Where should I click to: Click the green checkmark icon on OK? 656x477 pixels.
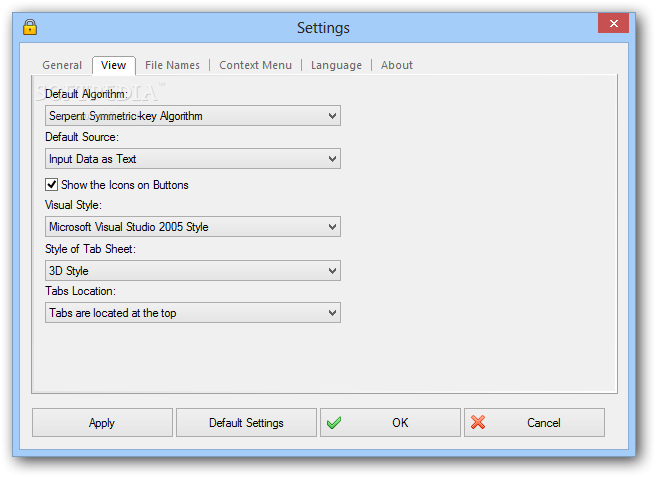[334, 423]
